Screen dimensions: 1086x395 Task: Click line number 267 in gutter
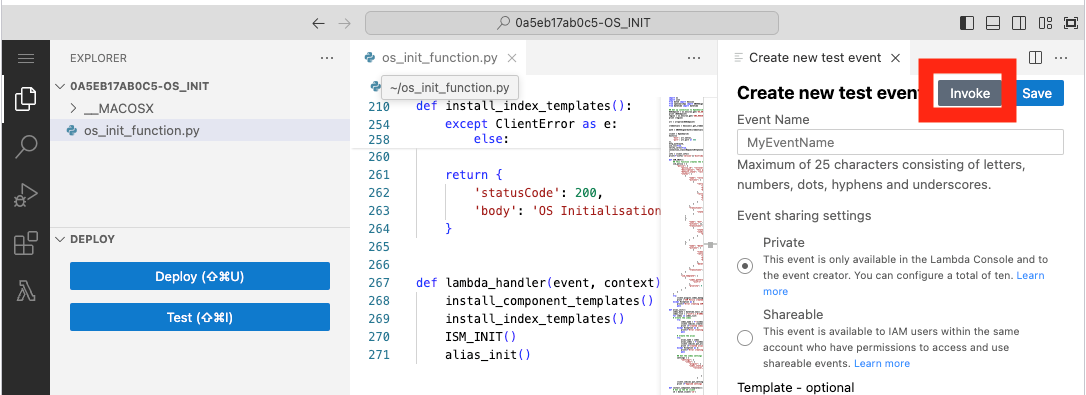point(378,283)
